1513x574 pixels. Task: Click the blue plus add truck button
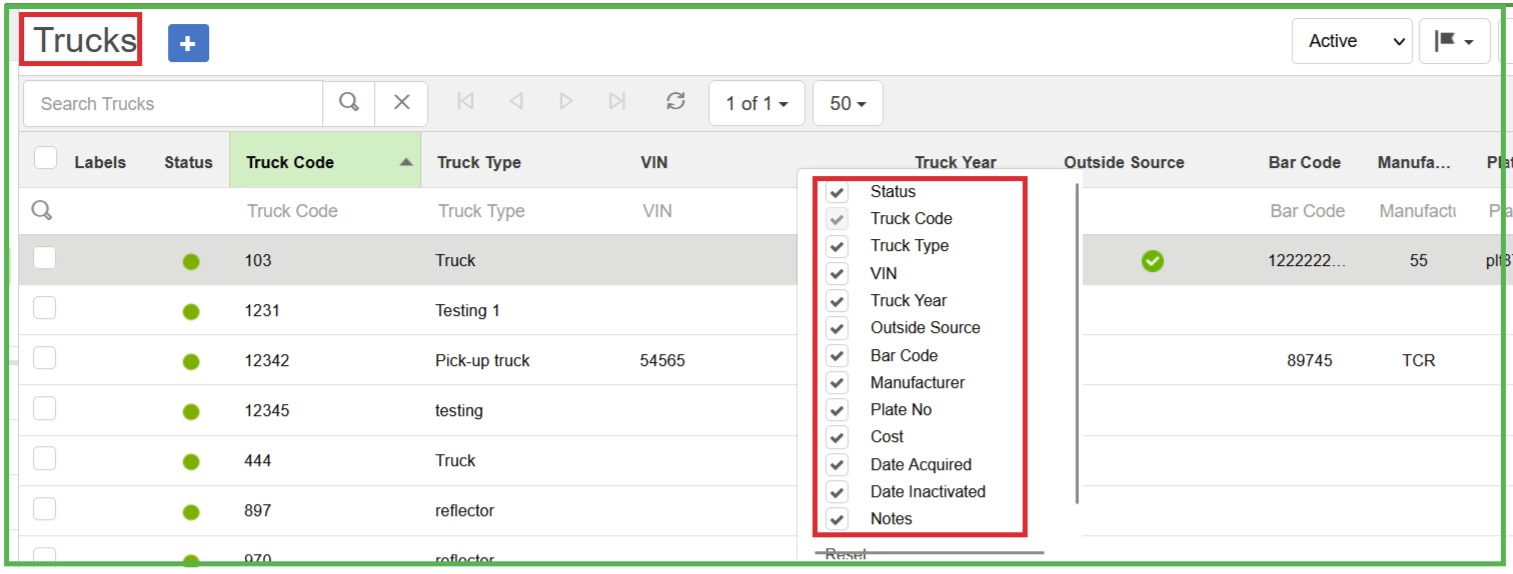[188, 43]
